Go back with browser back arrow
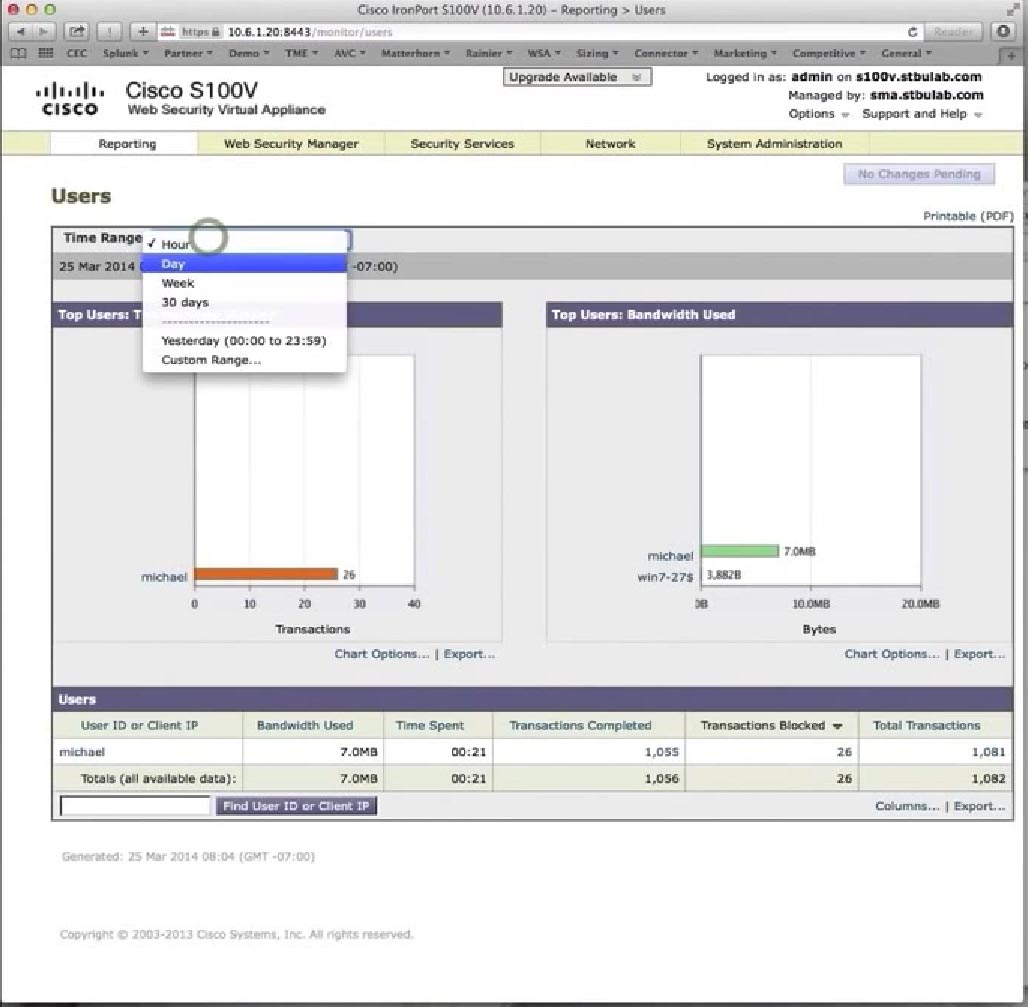1028x1007 pixels. pyautogui.click(x=20, y=31)
